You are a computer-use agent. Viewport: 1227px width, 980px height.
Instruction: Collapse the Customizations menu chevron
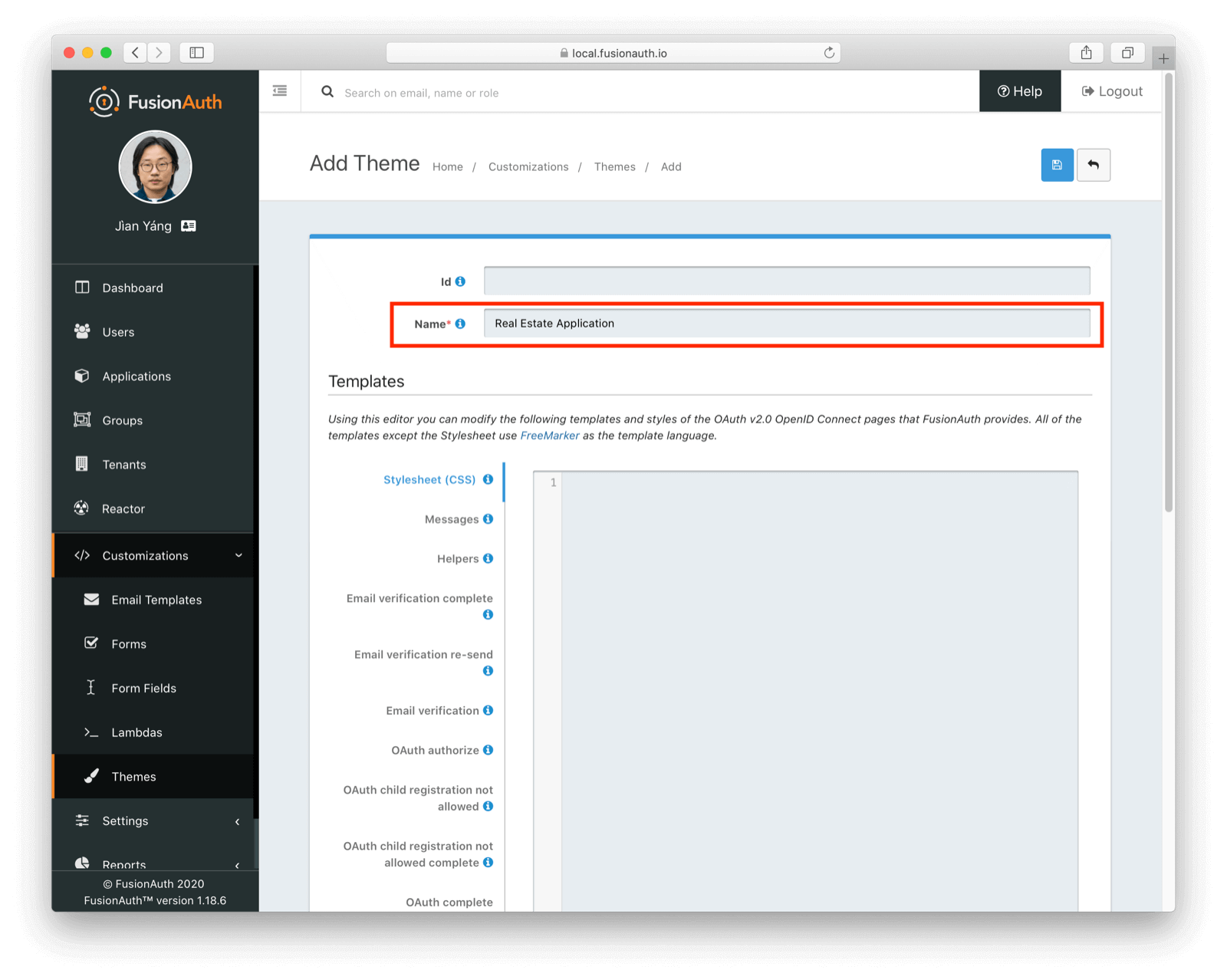coord(238,555)
